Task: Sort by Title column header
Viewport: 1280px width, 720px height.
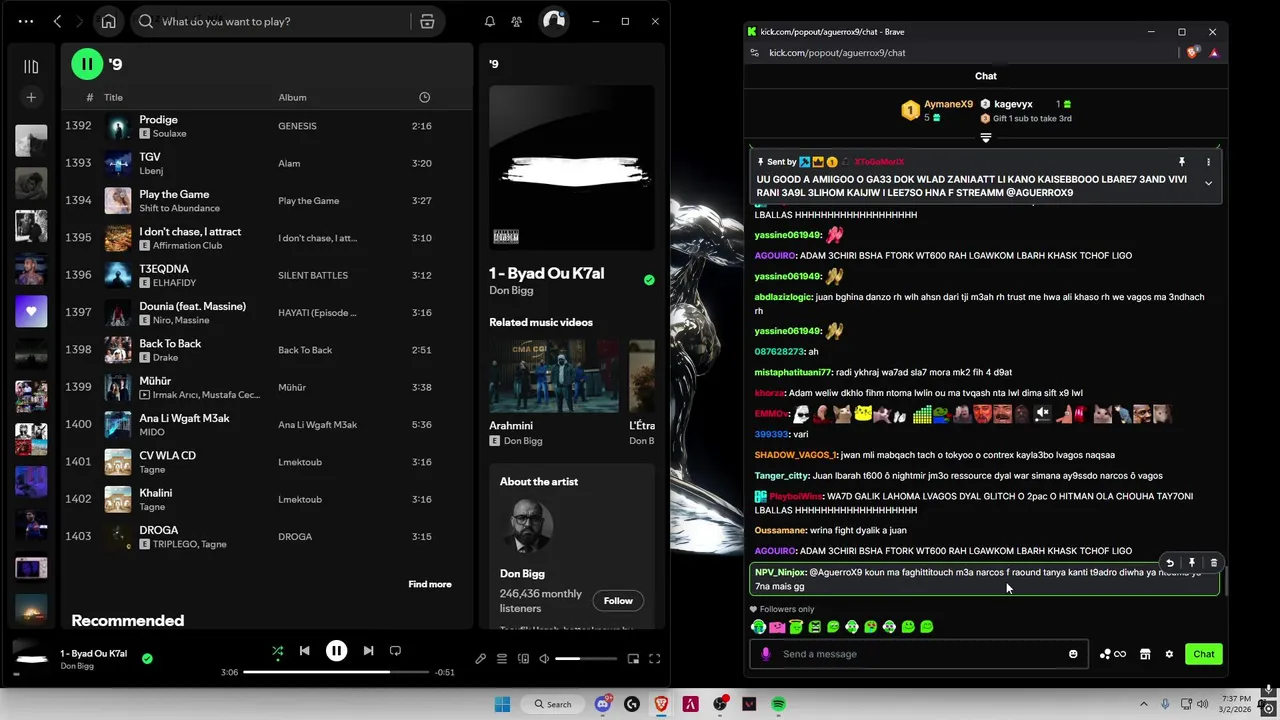Action: 113,97
